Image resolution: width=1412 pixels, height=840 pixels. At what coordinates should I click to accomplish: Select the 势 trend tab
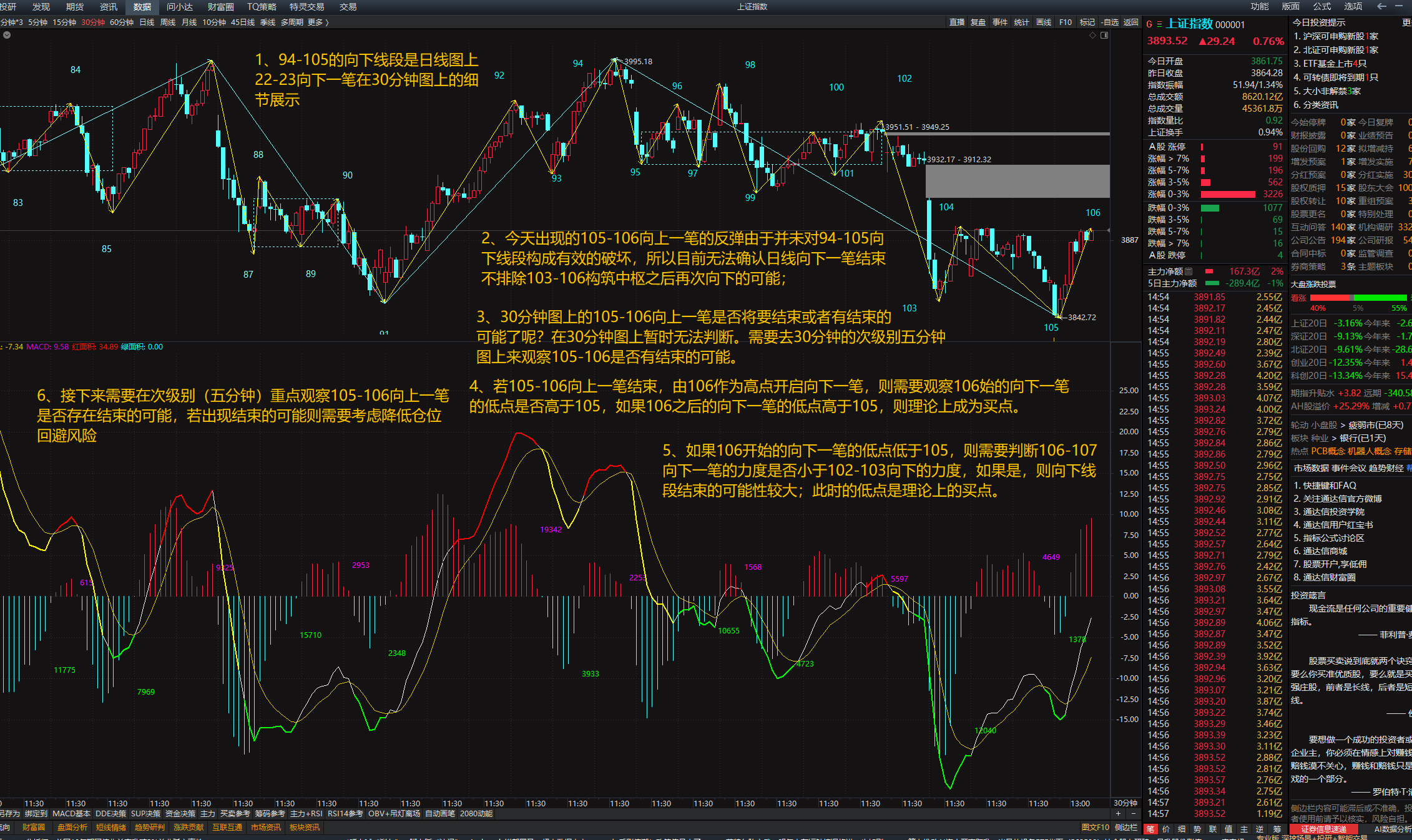point(1197,829)
